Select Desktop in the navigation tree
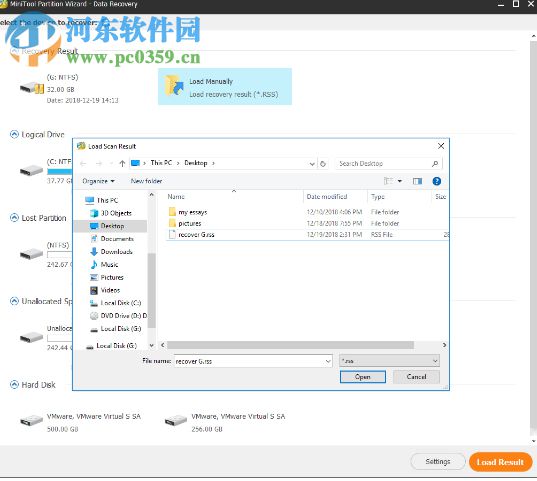537x481 pixels. coord(112,226)
